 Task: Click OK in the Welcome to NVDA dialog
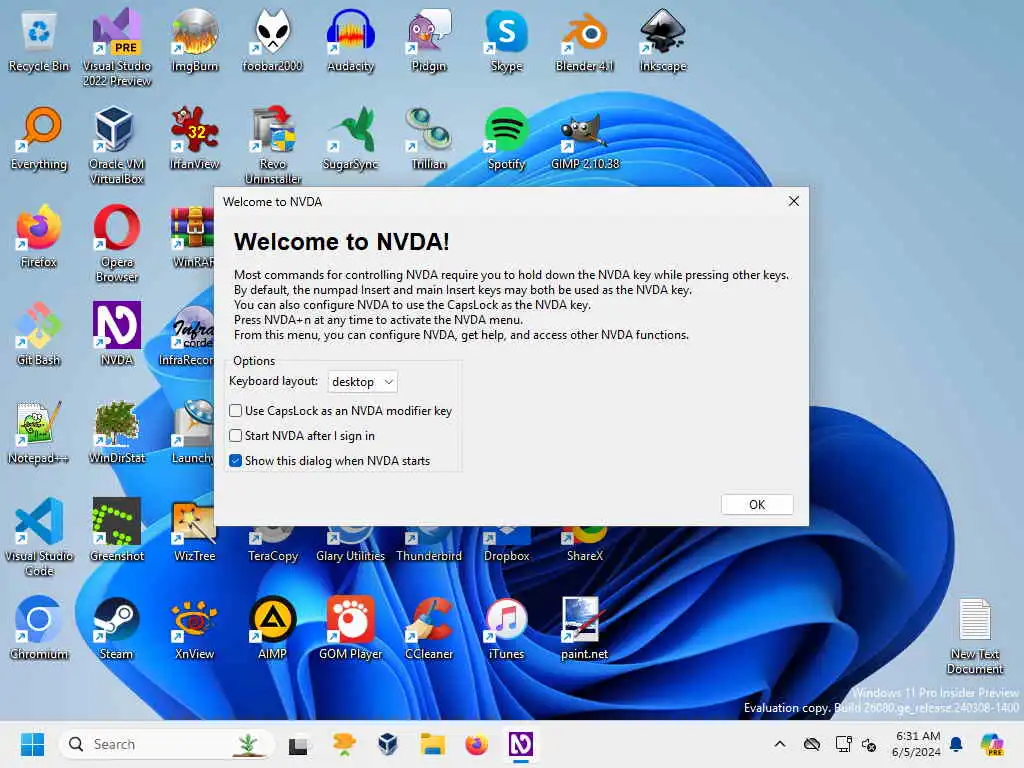pos(757,504)
